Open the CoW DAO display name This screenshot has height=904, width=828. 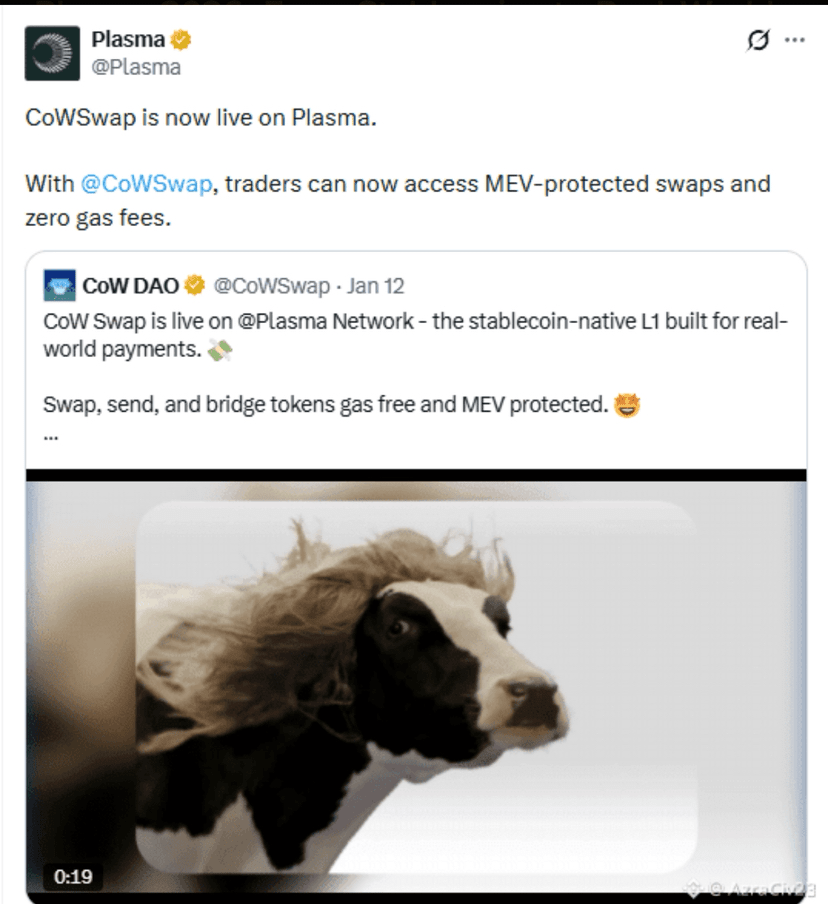(x=130, y=286)
